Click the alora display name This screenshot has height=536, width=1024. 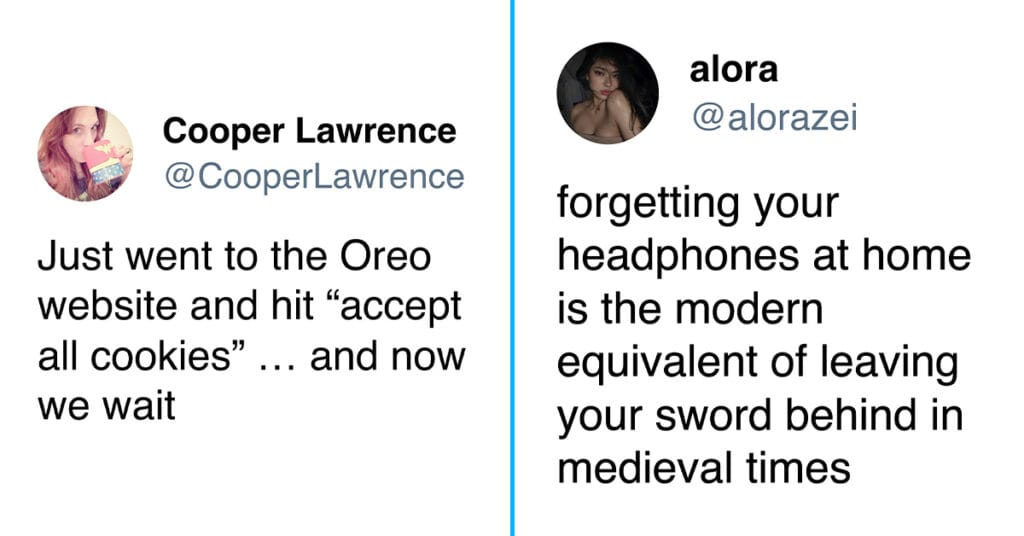733,70
